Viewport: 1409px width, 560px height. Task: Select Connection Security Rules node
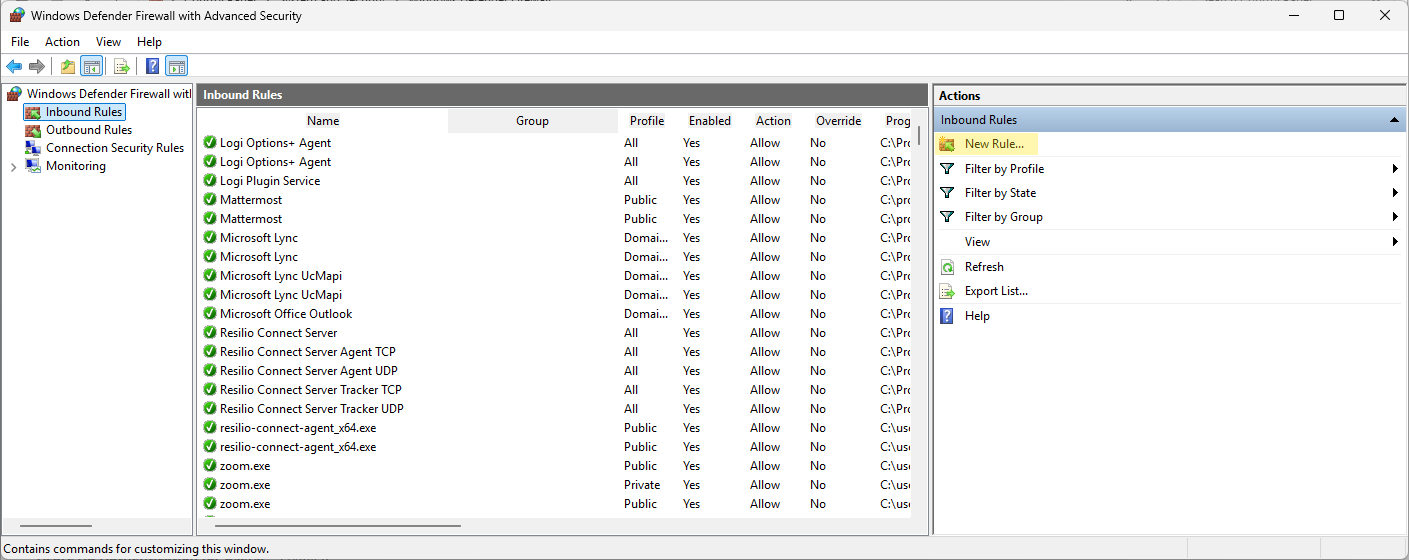point(114,148)
